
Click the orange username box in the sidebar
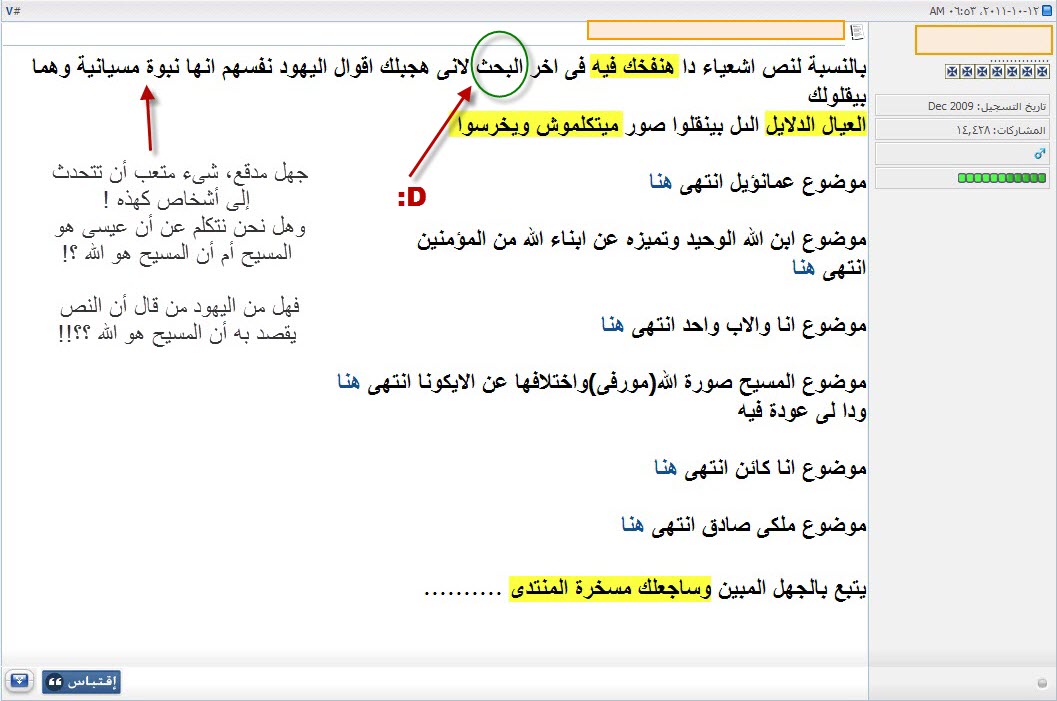click(x=983, y=41)
